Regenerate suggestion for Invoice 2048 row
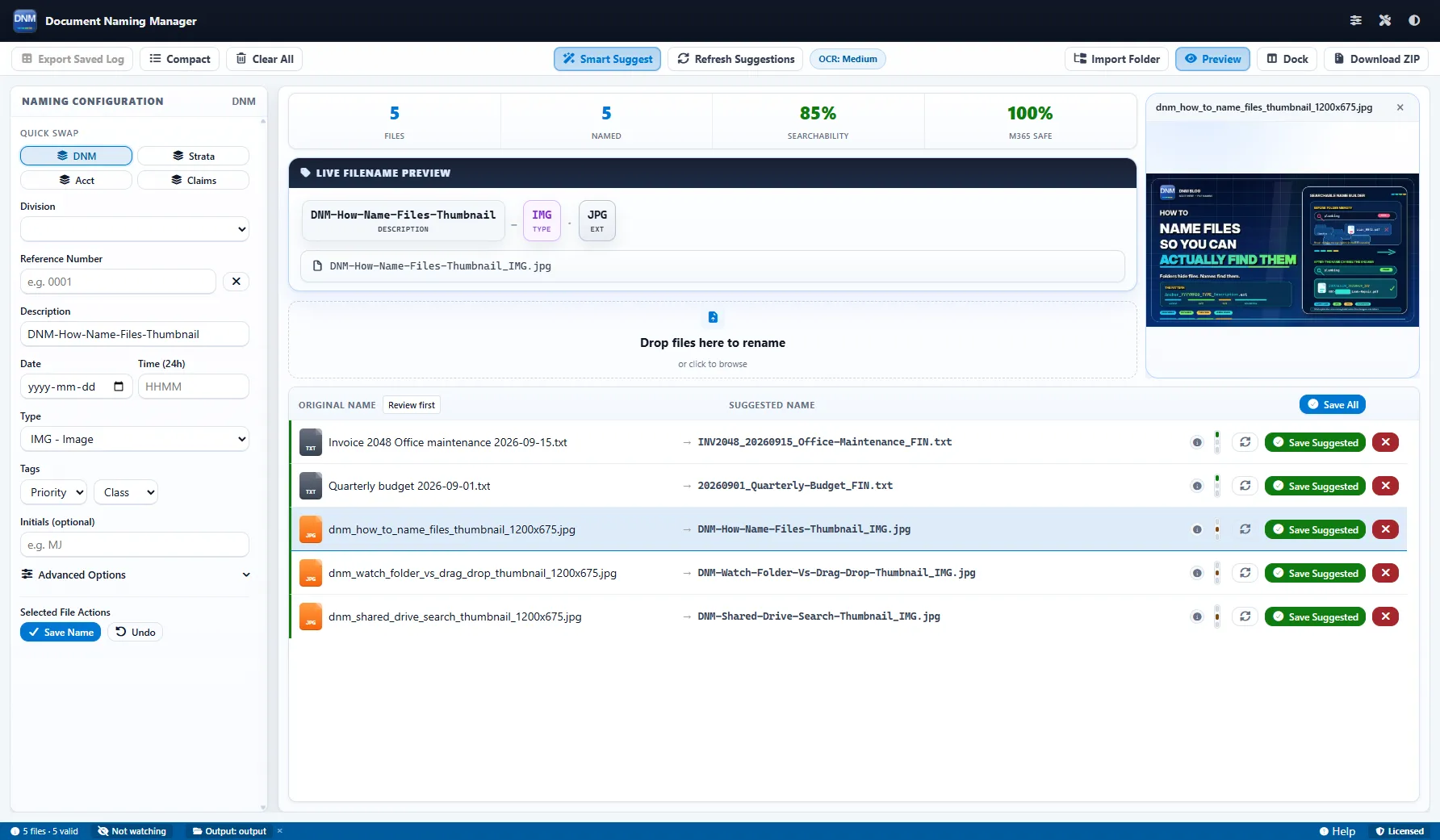The height and width of the screenshot is (840, 1440). tap(1245, 442)
